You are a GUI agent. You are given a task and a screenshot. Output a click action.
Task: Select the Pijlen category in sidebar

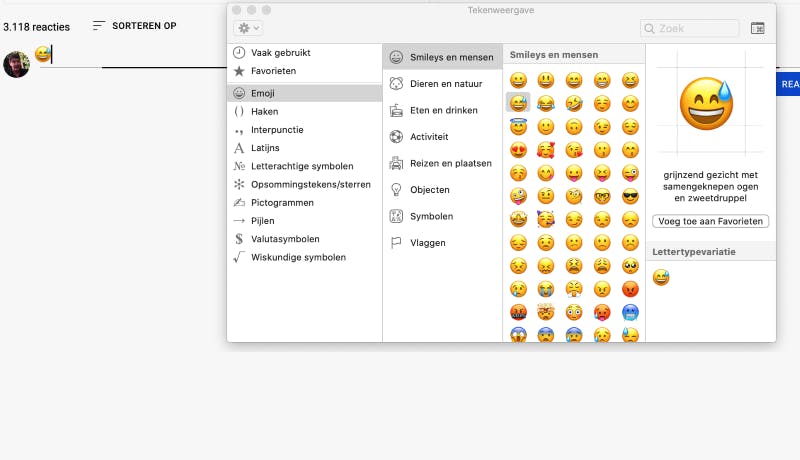click(262, 221)
